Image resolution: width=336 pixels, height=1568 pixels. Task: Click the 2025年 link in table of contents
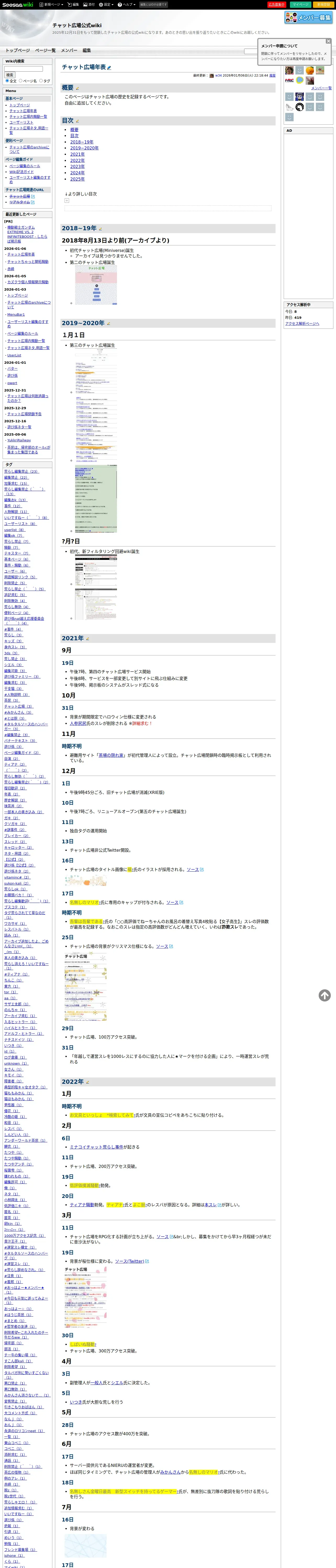click(x=77, y=179)
